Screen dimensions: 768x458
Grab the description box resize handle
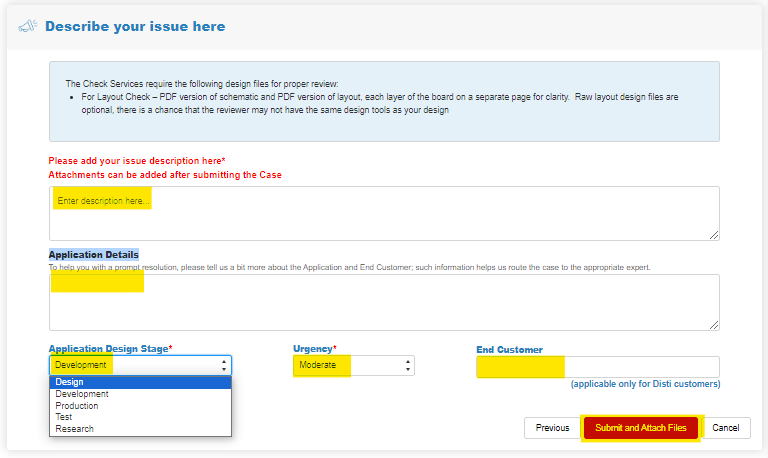click(x=714, y=235)
